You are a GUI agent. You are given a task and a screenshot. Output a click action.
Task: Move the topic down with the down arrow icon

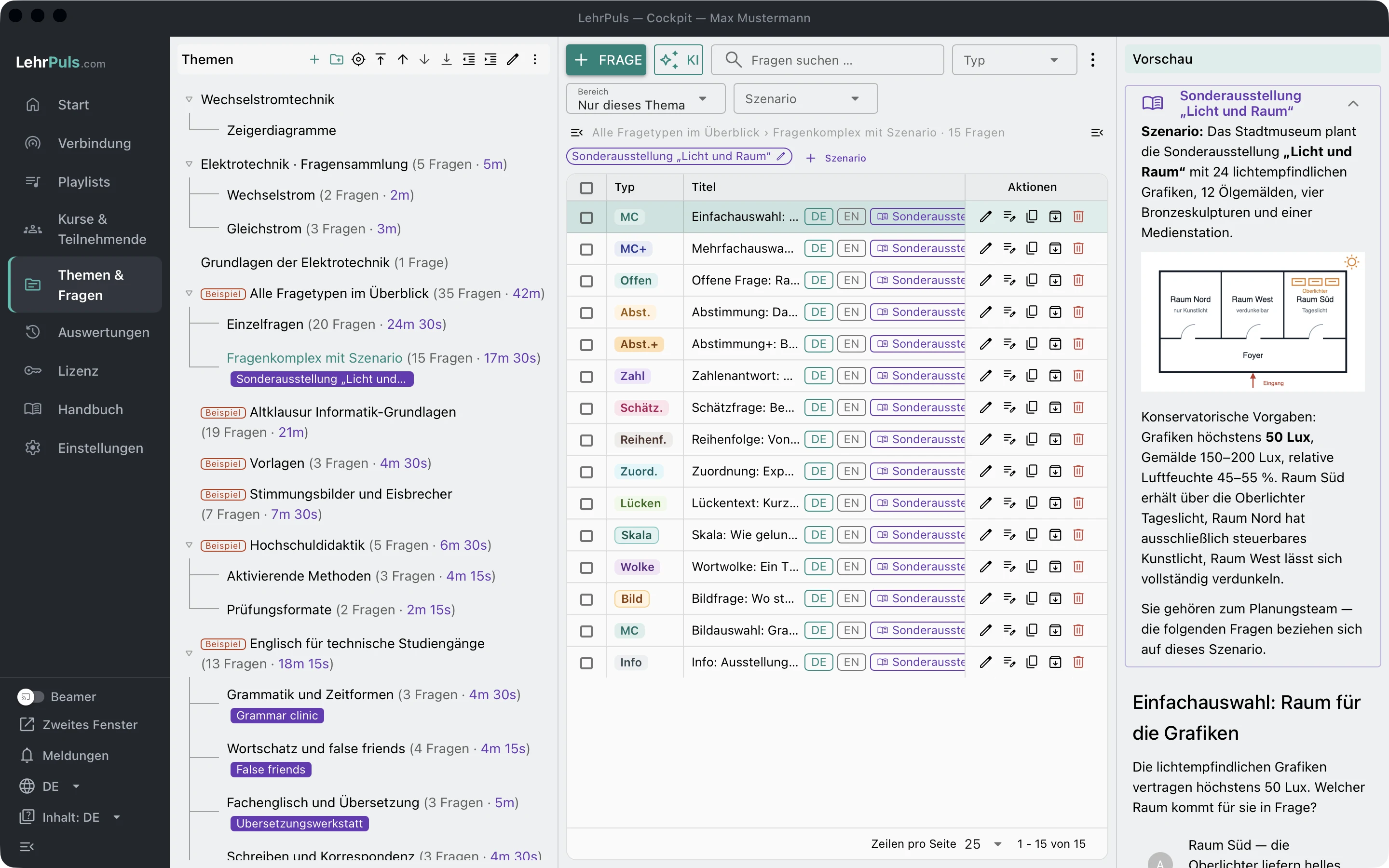pos(425,60)
